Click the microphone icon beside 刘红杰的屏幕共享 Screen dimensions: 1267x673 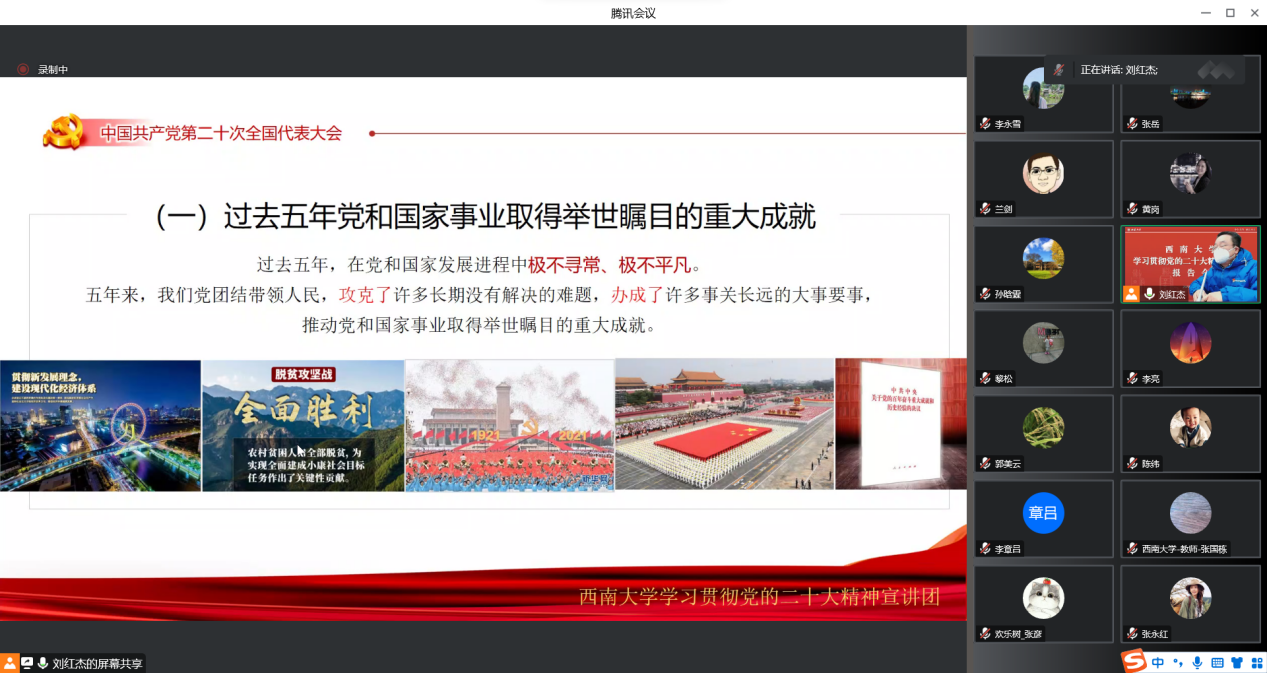[x=43, y=663]
